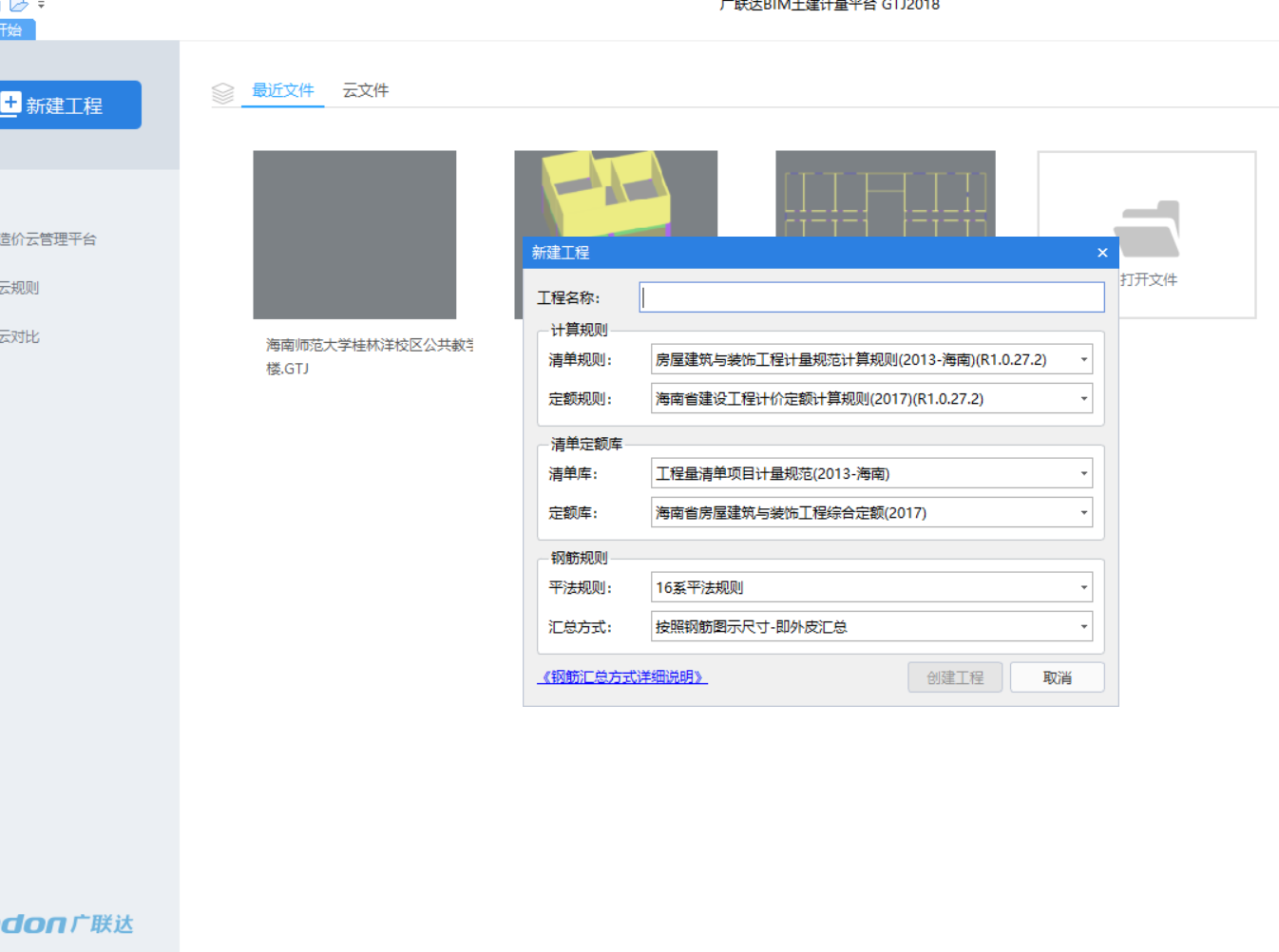Open the yellow 3D building thumbnail

pyautogui.click(x=616, y=193)
